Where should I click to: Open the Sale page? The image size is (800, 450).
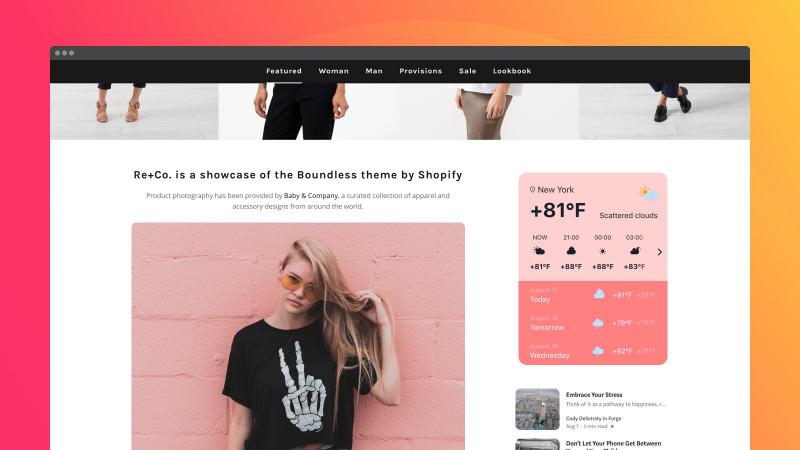(x=467, y=71)
